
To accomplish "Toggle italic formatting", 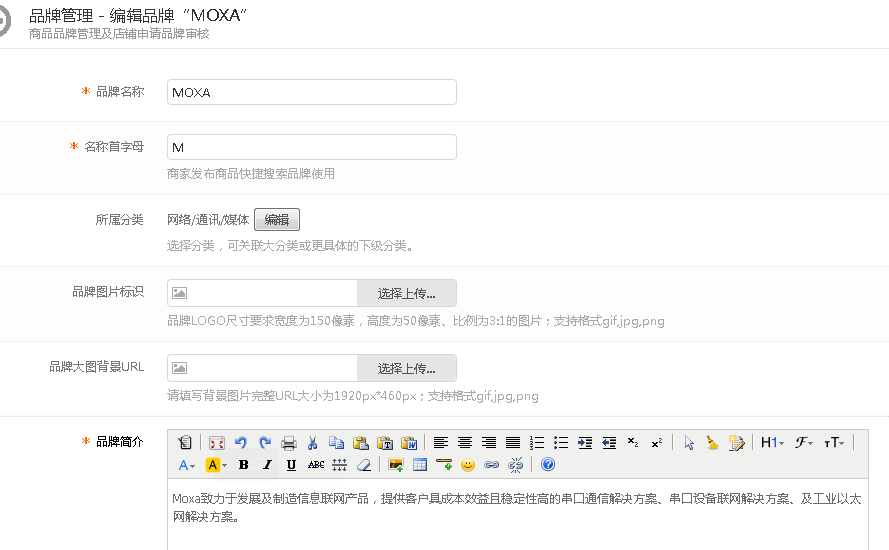I will 268,466.
